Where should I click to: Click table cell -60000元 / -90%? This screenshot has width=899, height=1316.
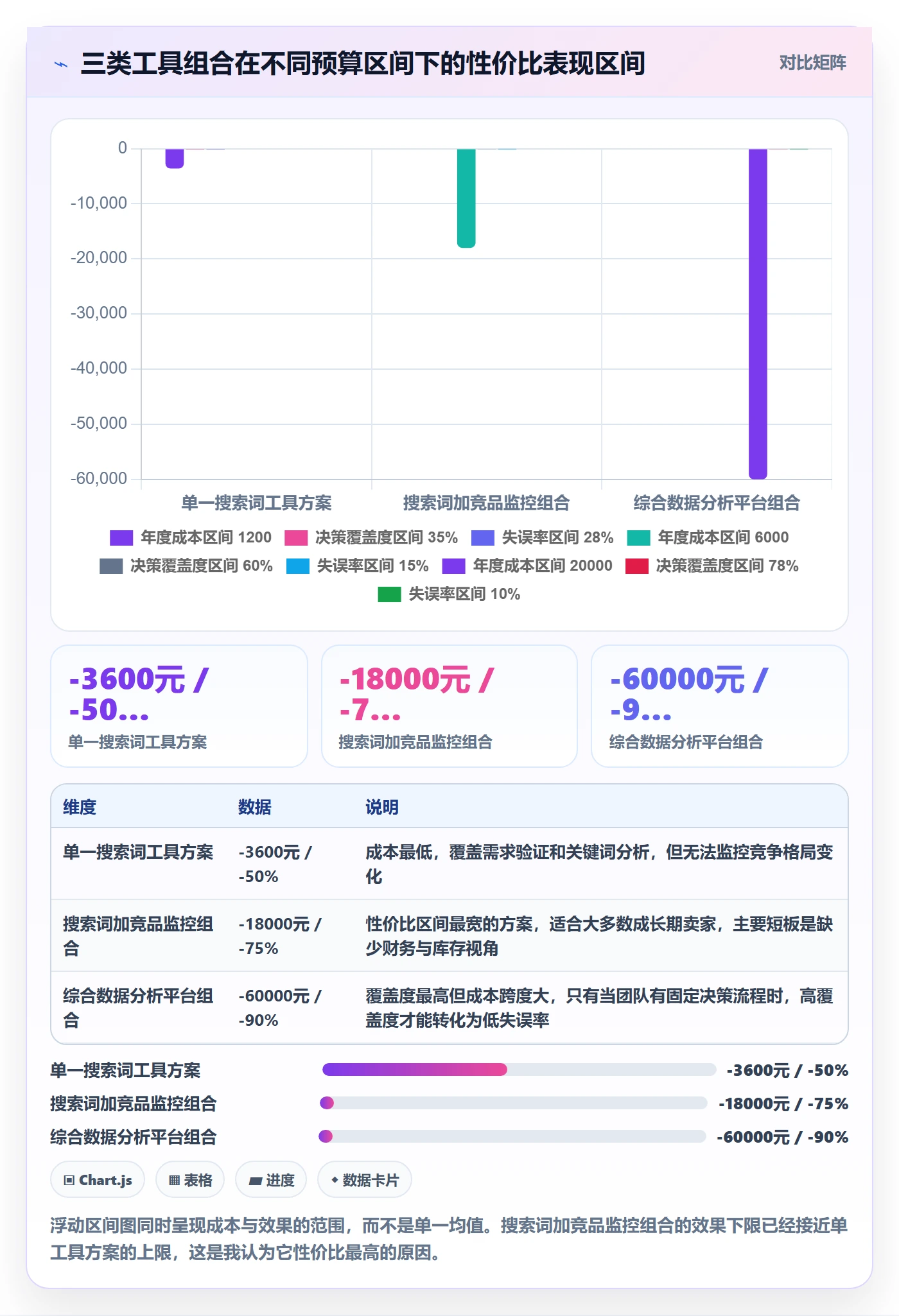coord(280,1008)
